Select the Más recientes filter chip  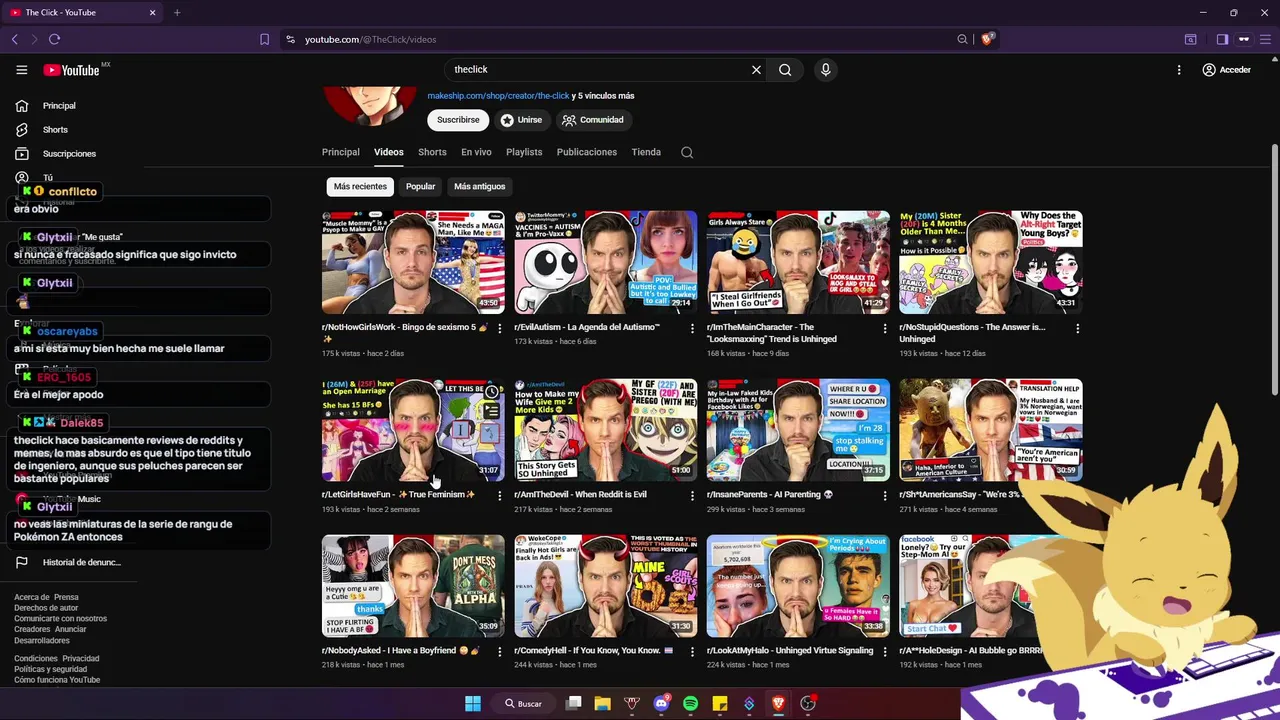pyautogui.click(x=360, y=187)
